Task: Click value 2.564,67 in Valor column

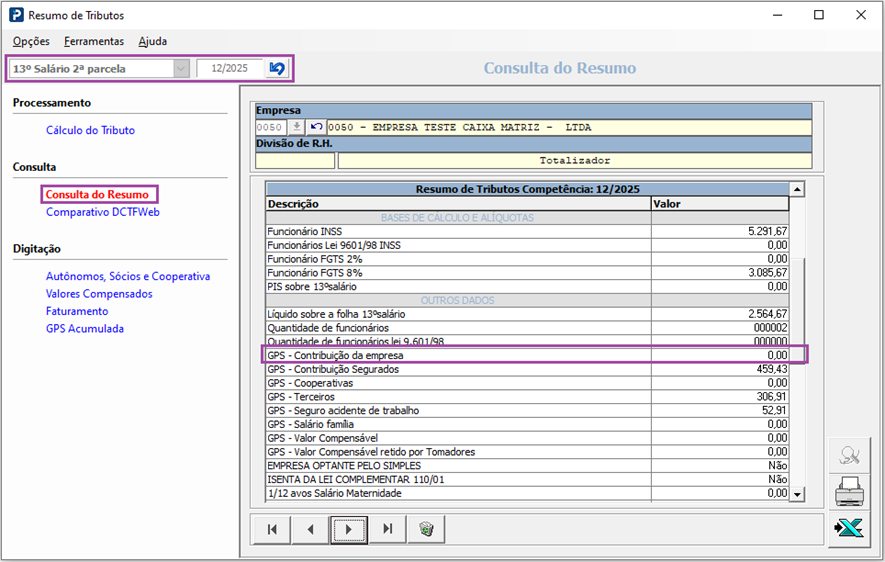Action: pyautogui.click(x=768, y=314)
